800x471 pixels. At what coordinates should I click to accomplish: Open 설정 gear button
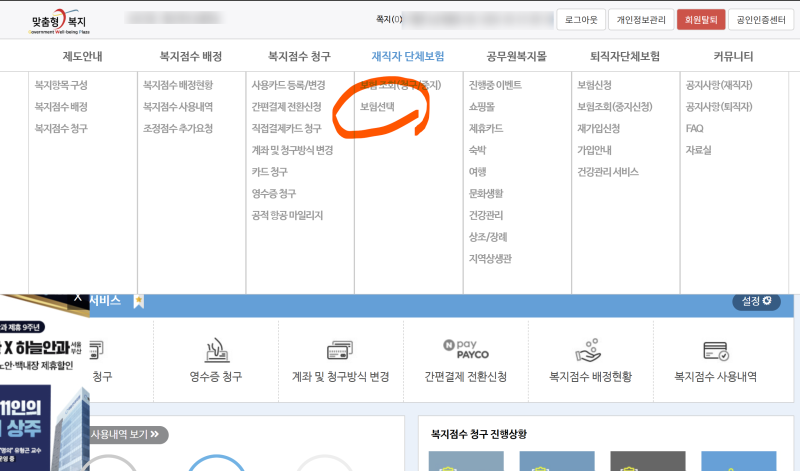click(756, 301)
